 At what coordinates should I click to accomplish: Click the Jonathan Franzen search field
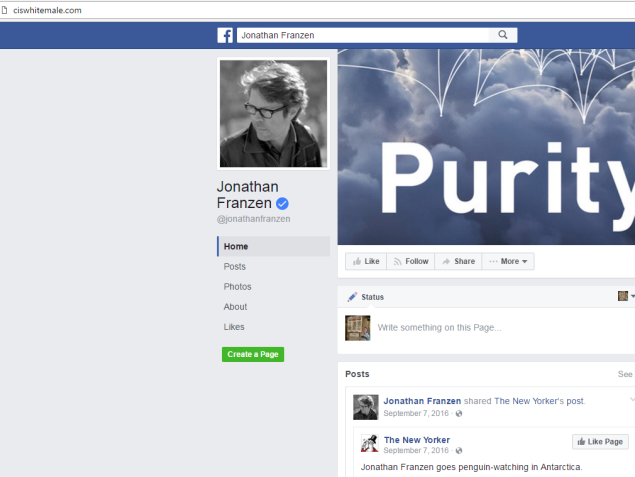pyautogui.click(x=363, y=35)
